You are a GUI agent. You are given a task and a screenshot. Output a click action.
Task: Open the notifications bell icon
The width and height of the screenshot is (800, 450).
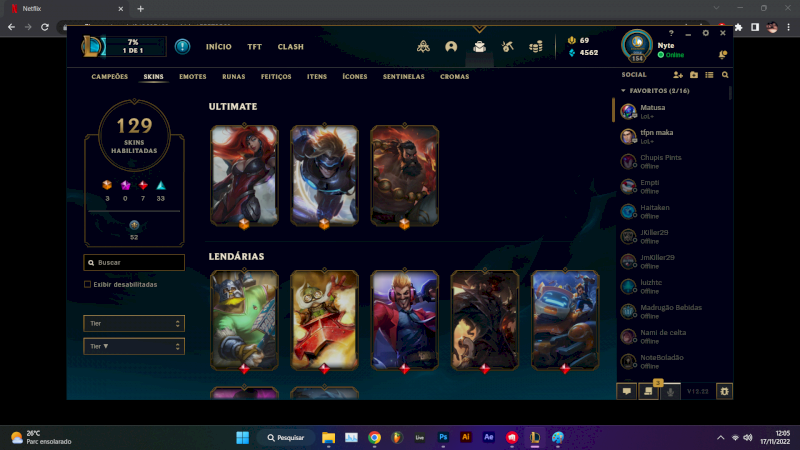[x=722, y=54]
